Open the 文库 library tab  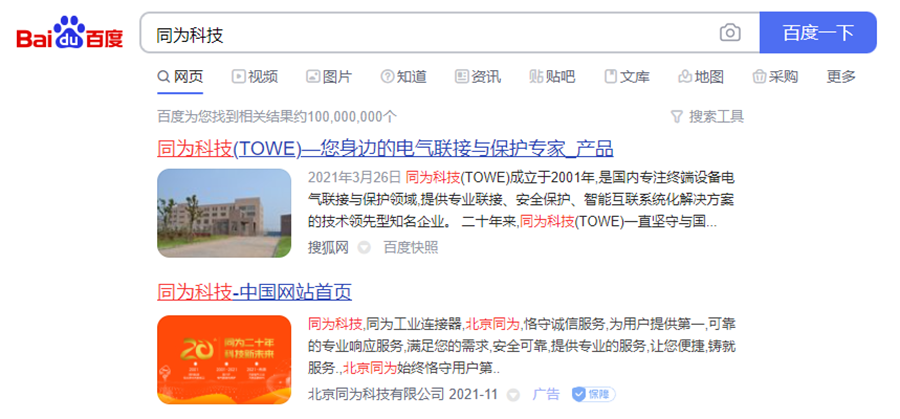[627, 76]
